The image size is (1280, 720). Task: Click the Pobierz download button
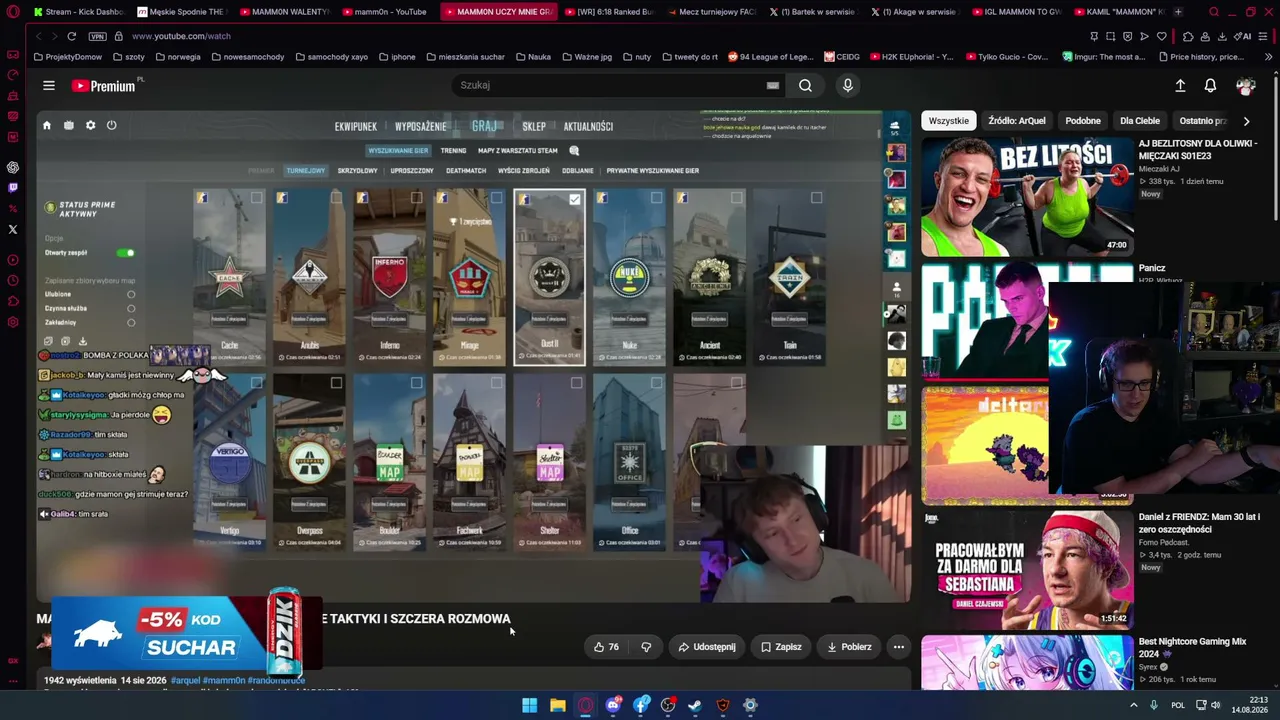pyautogui.click(x=849, y=647)
